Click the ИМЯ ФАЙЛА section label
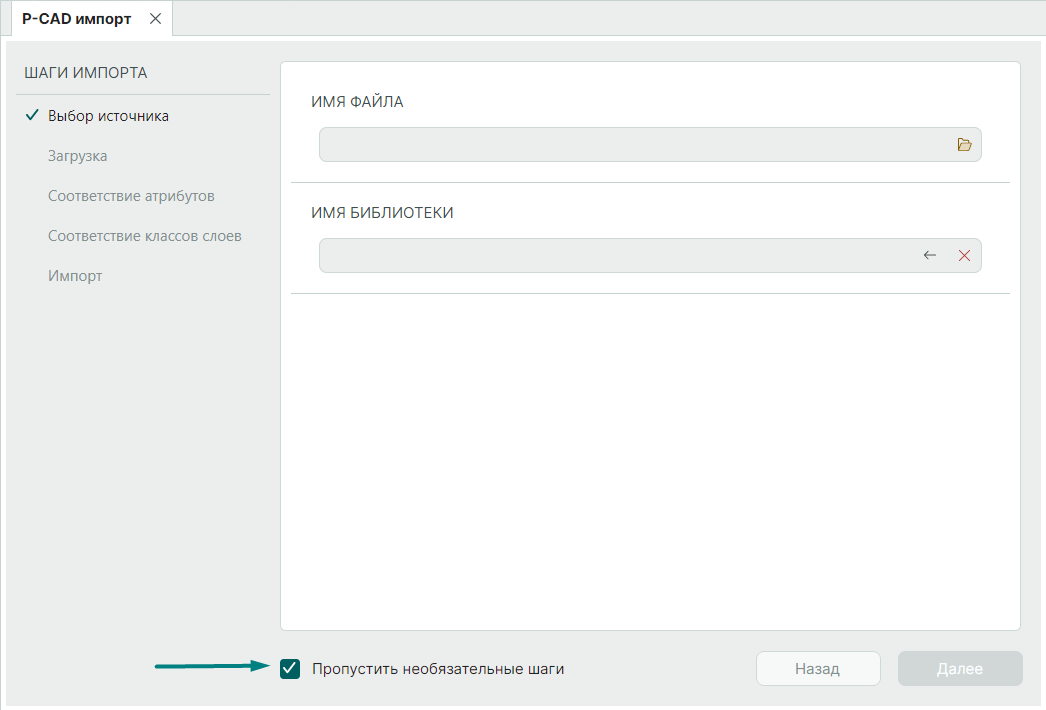The height and width of the screenshot is (710, 1046). click(358, 102)
